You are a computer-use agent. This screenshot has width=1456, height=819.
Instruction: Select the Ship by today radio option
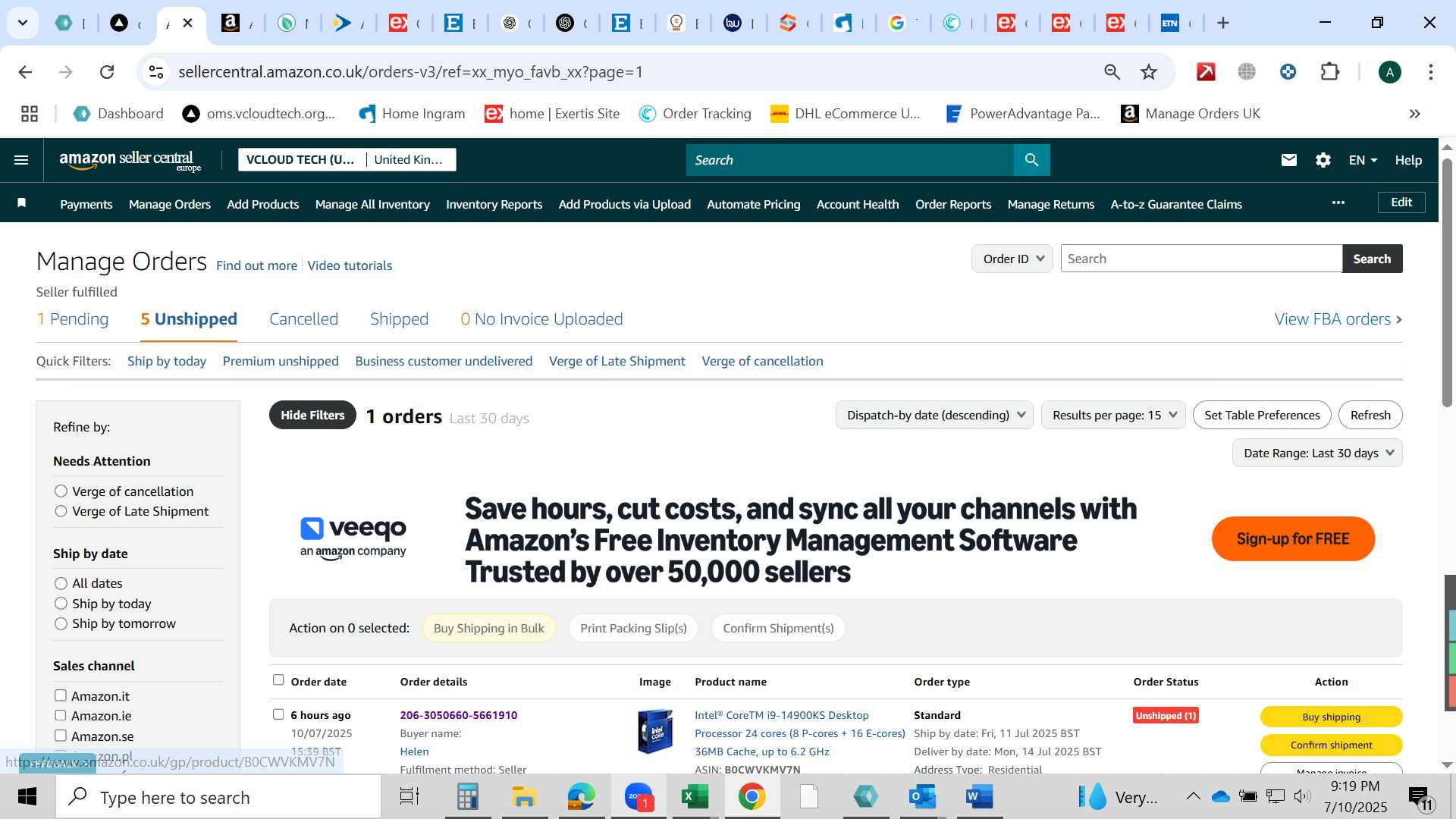61,604
